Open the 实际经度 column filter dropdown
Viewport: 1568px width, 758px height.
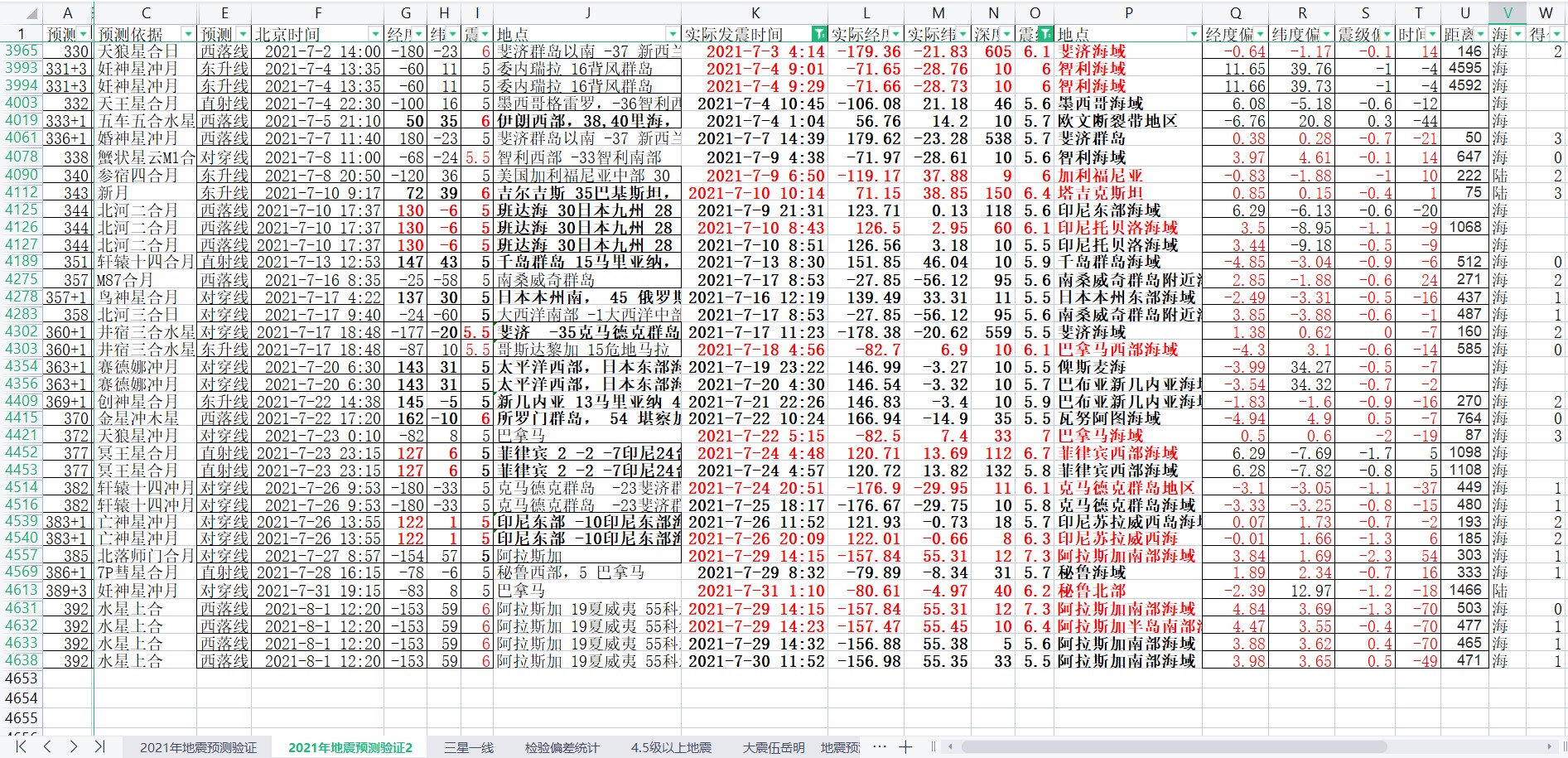896,34
